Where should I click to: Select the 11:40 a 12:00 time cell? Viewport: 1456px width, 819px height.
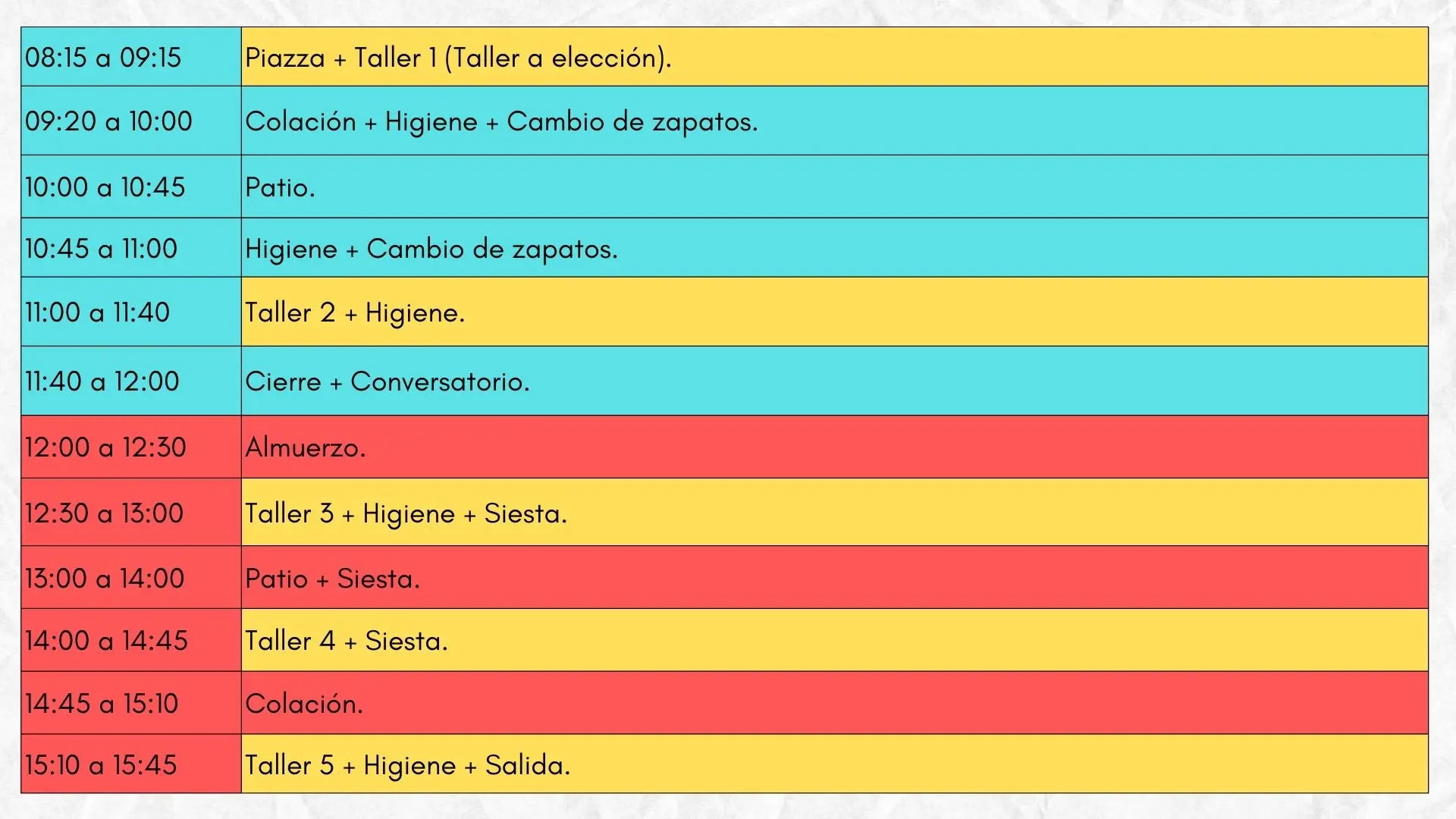tap(131, 381)
